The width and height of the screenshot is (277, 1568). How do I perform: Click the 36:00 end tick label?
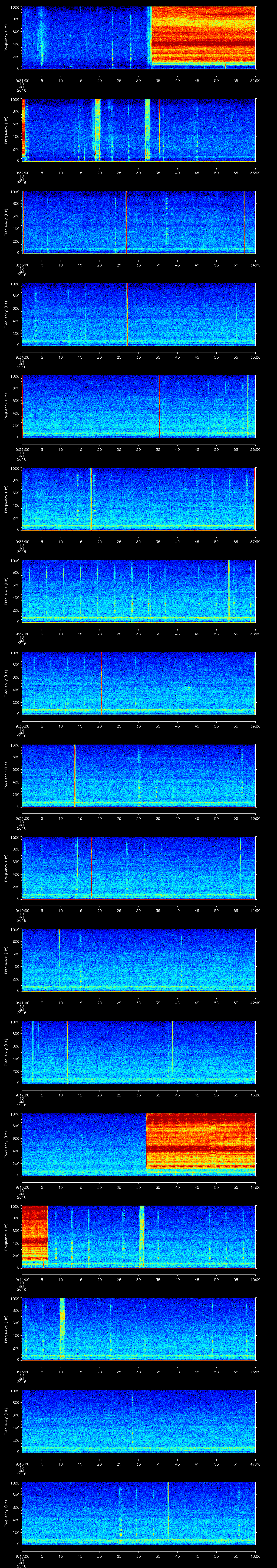(x=255, y=449)
